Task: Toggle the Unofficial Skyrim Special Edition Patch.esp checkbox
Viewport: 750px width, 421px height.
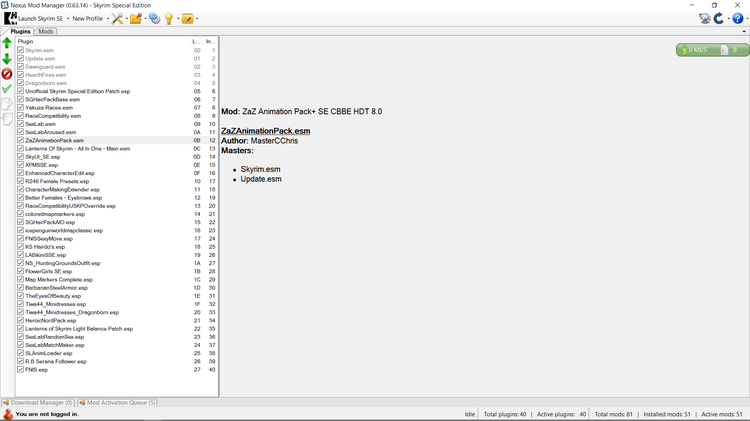Action: 21,91
